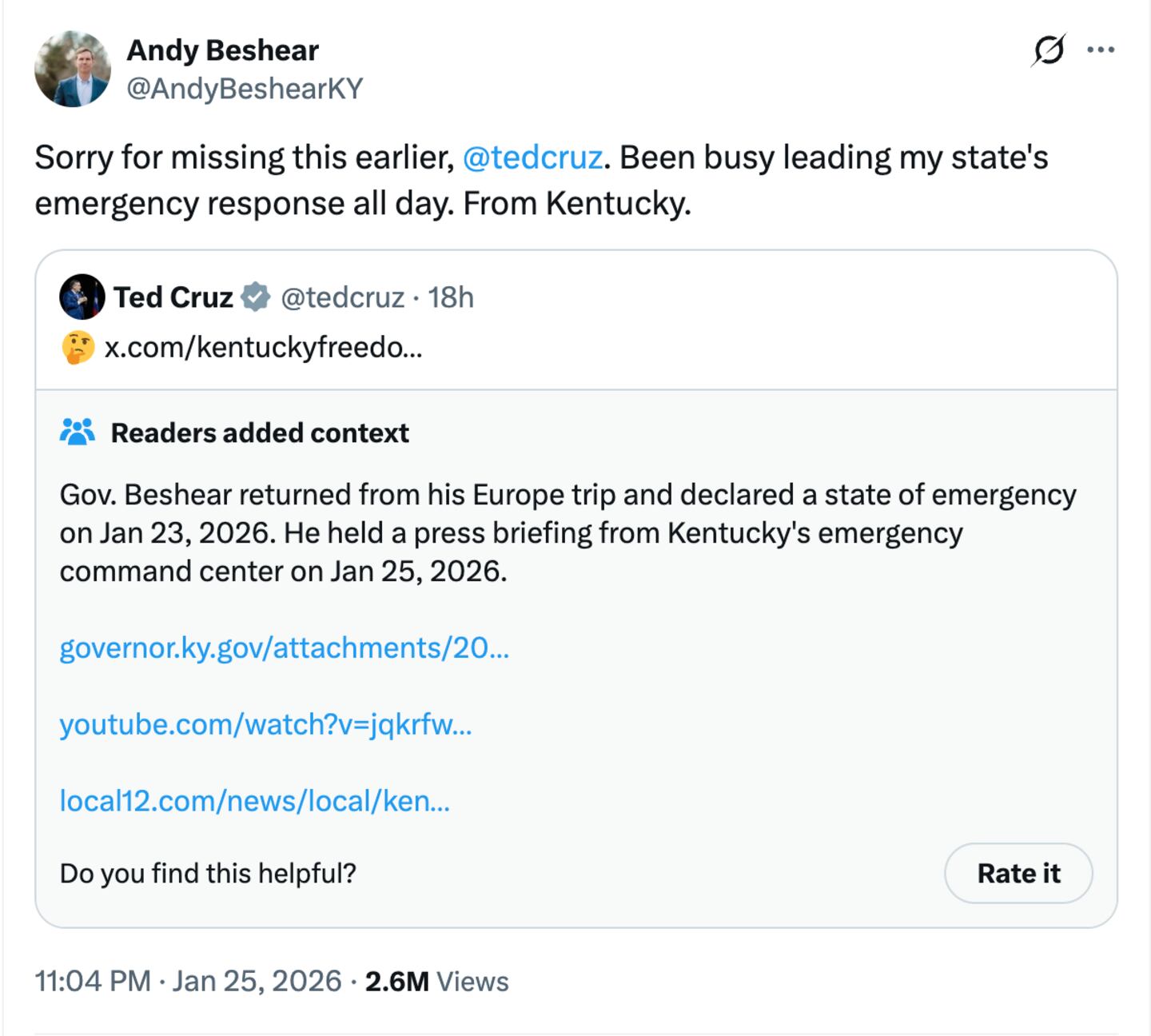The image size is (1151, 1036).
Task: Click the Readers added context community icon
Action: tap(78, 433)
